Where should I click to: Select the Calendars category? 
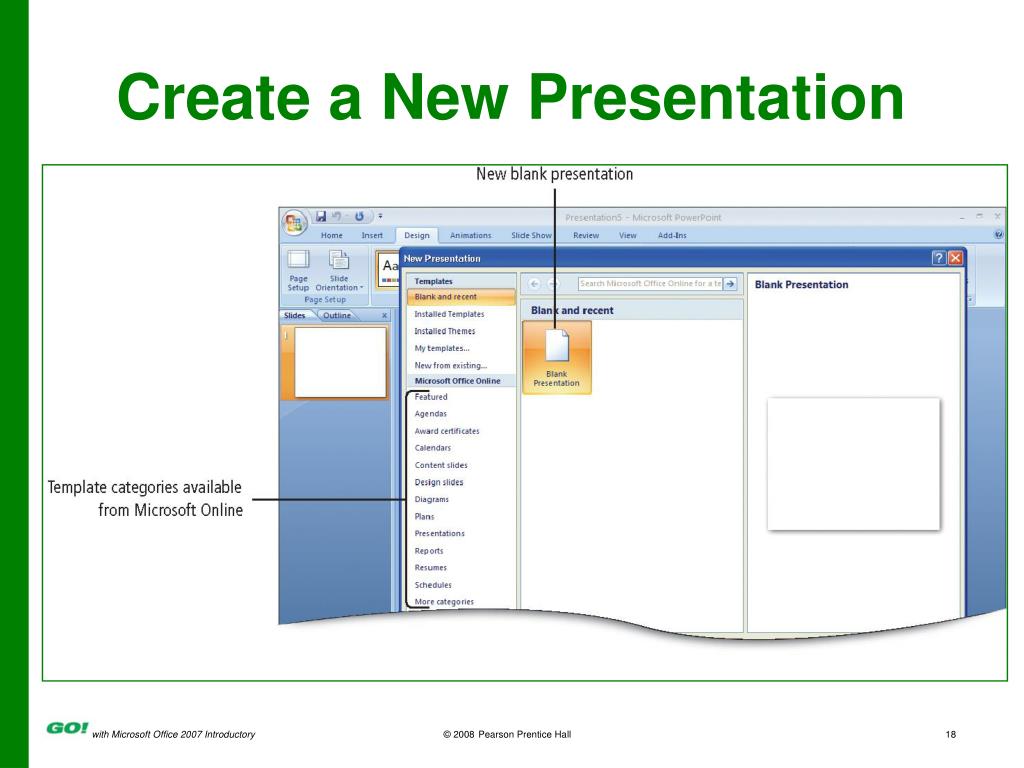point(432,448)
